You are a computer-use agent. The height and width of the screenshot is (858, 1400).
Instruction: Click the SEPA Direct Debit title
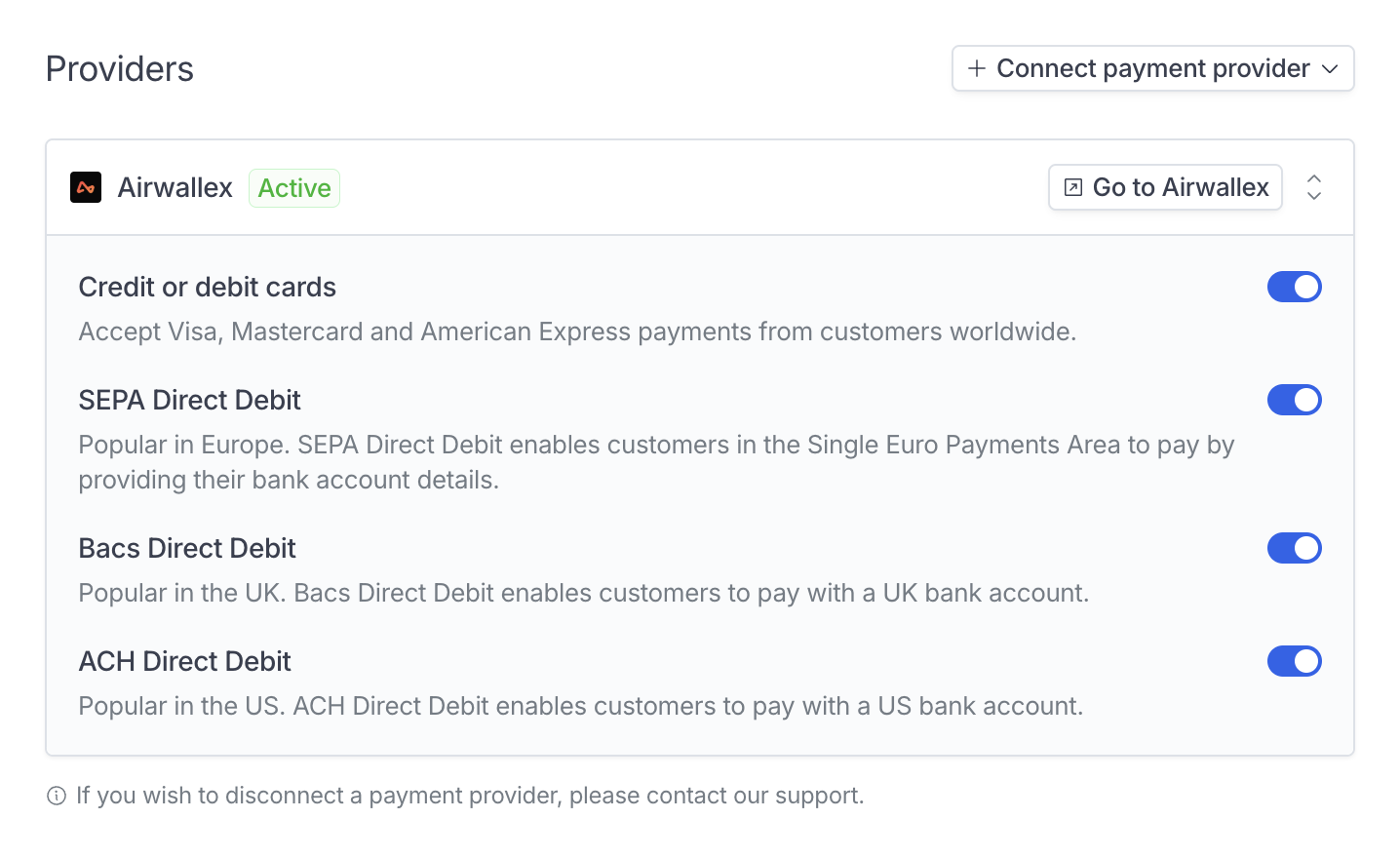(x=189, y=400)
